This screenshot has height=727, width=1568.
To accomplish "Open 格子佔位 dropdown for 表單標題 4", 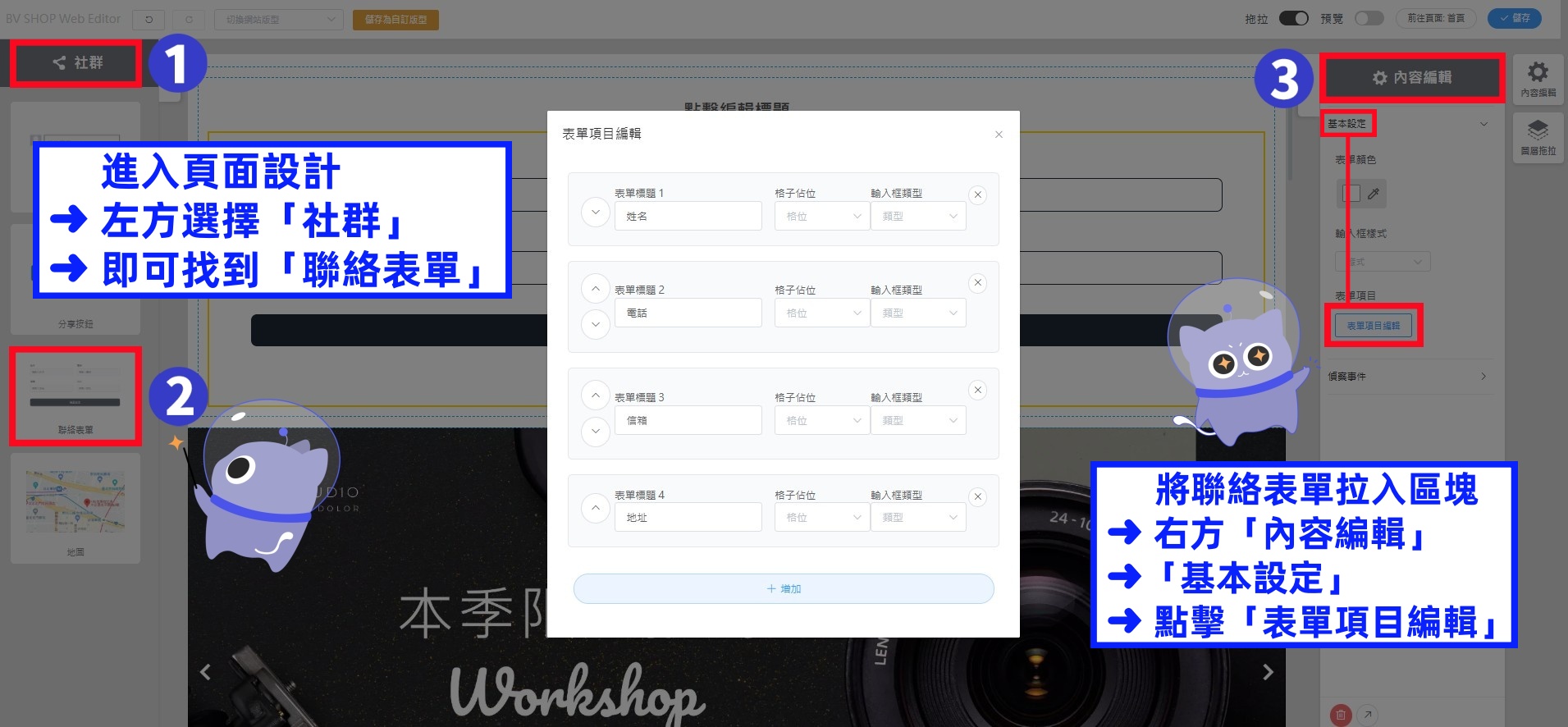I will click(x=822, y=517).
